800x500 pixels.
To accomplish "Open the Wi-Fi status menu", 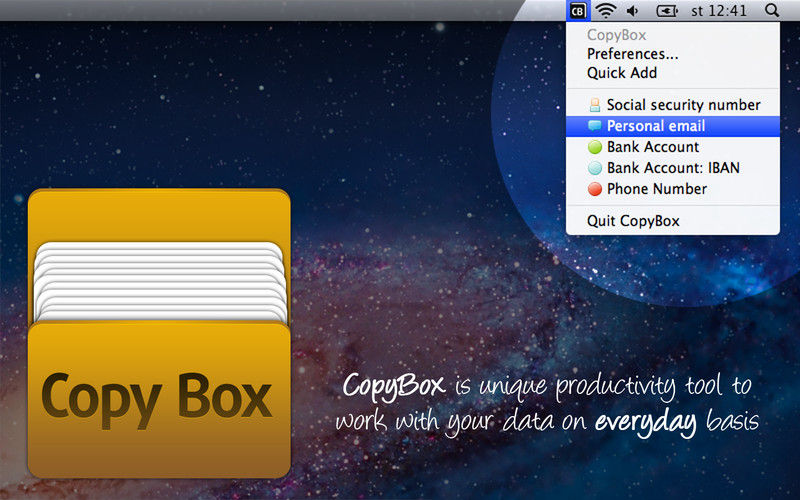I will coord(605,10).
